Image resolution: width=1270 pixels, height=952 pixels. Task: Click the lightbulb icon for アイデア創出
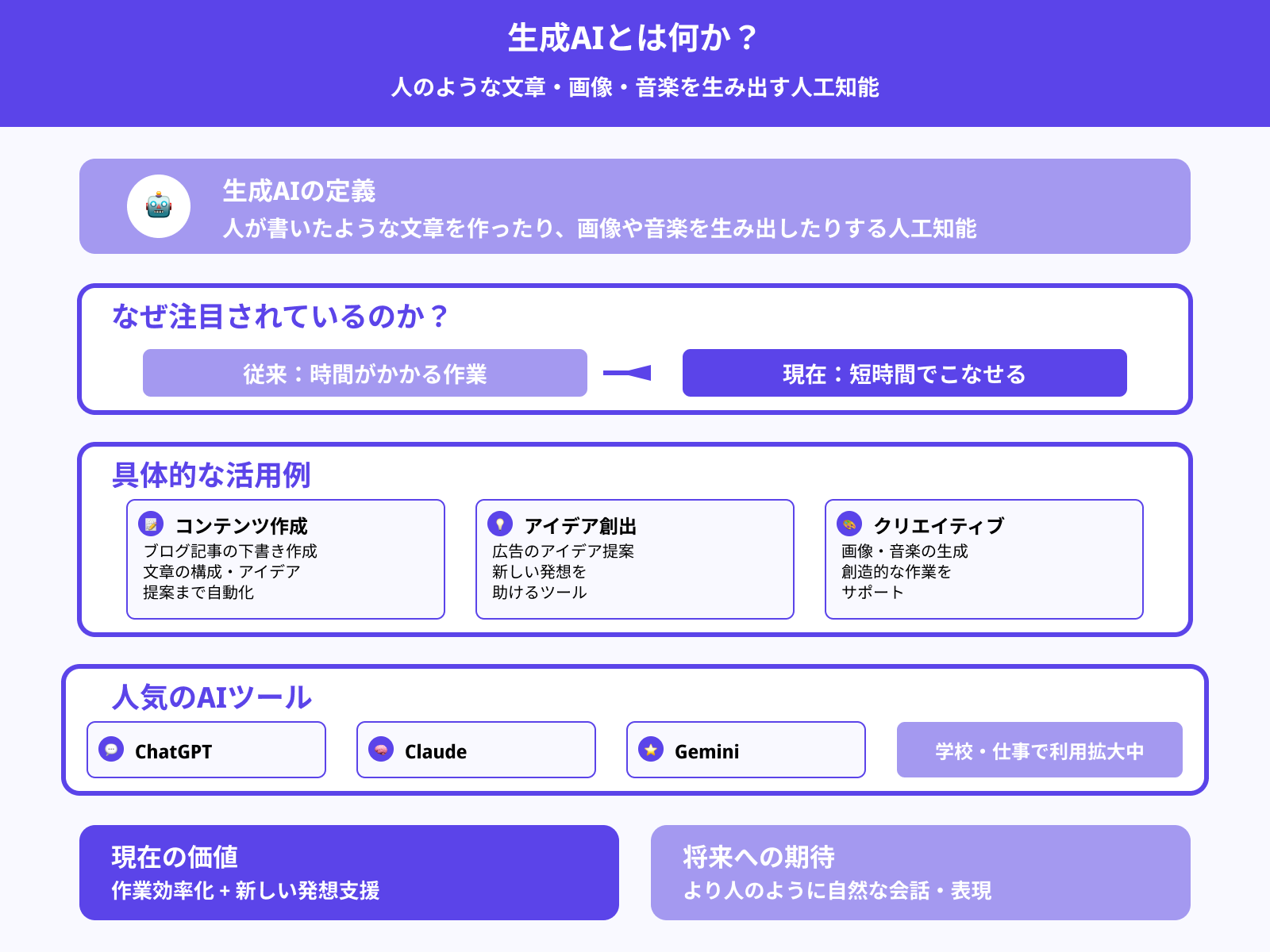click(499, 524)
